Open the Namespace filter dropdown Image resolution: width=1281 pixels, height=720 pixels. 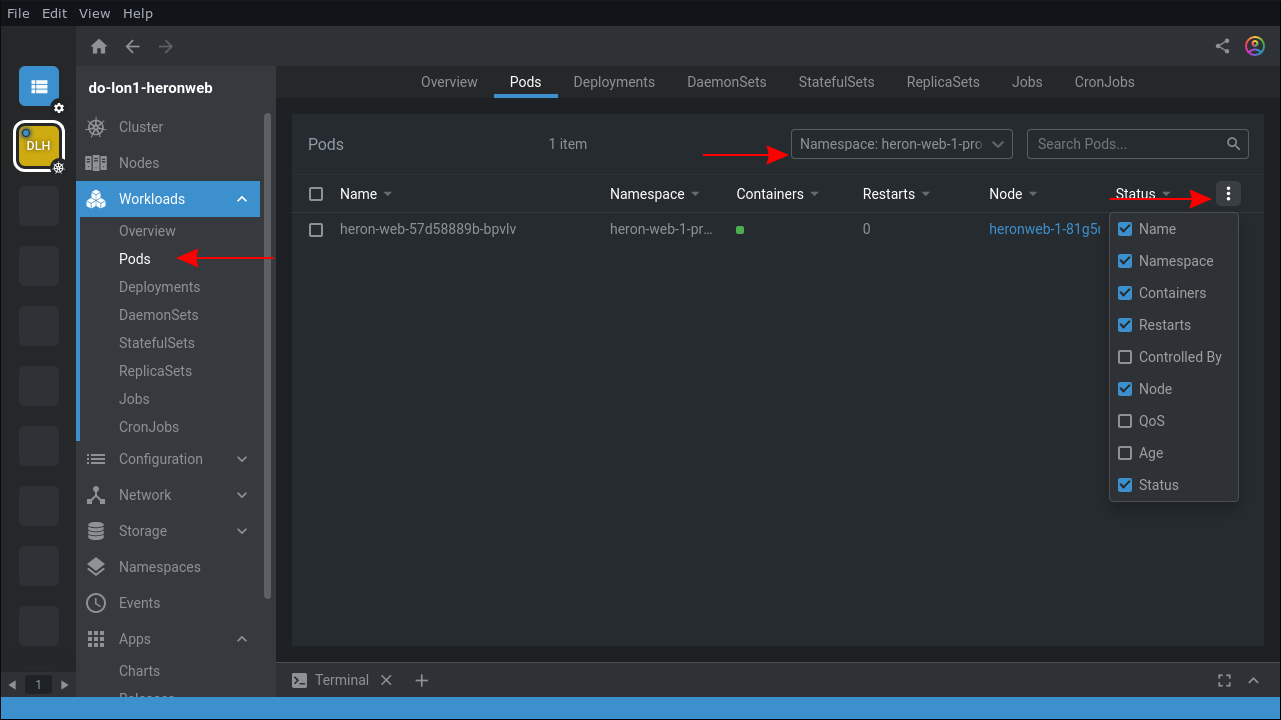coord(900,143)
